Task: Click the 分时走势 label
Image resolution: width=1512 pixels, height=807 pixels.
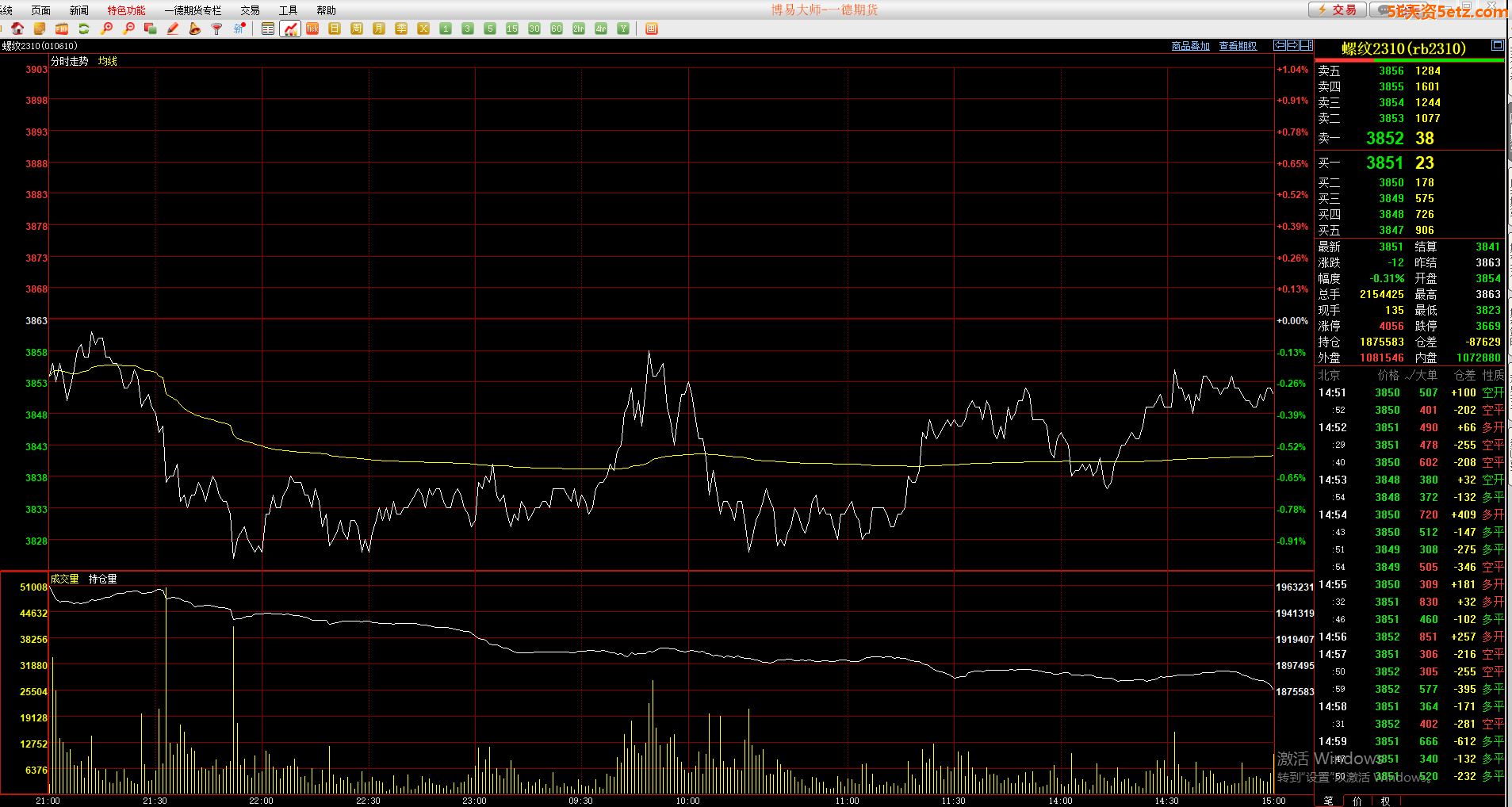Action: click(x=69, y=61)
